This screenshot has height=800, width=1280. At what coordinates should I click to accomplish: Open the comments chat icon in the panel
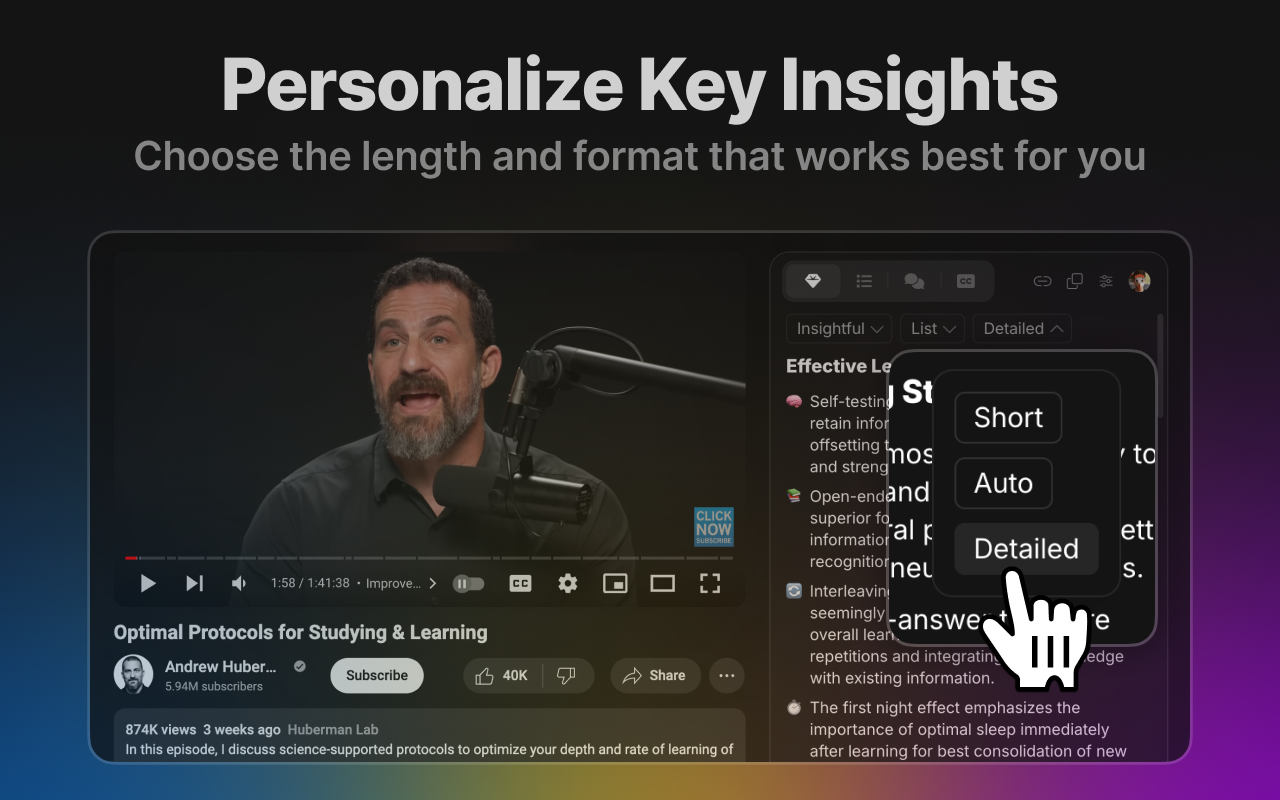(x=914, y=281)
